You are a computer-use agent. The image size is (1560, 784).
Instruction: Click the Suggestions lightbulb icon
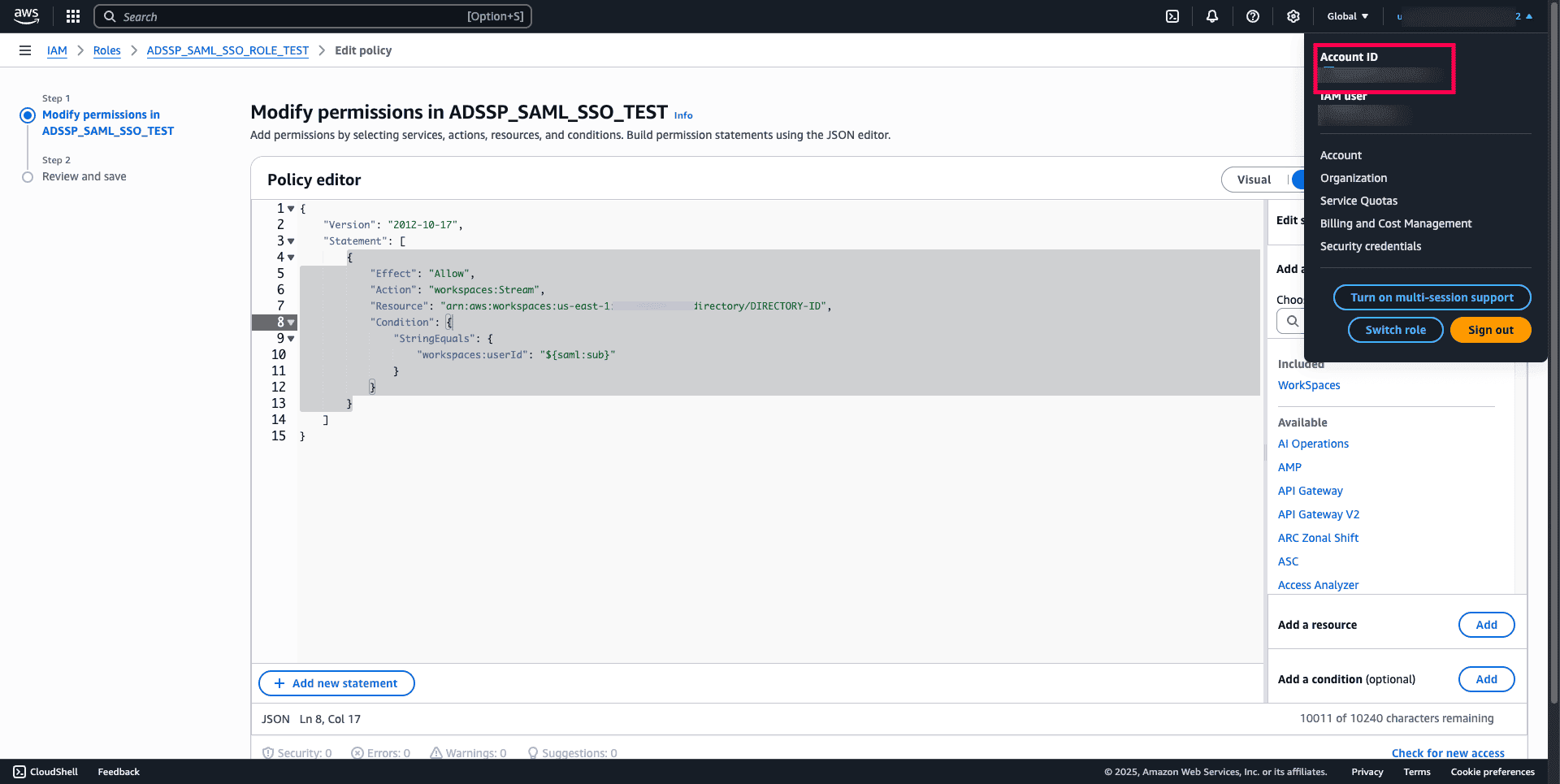tap(533, 753)
